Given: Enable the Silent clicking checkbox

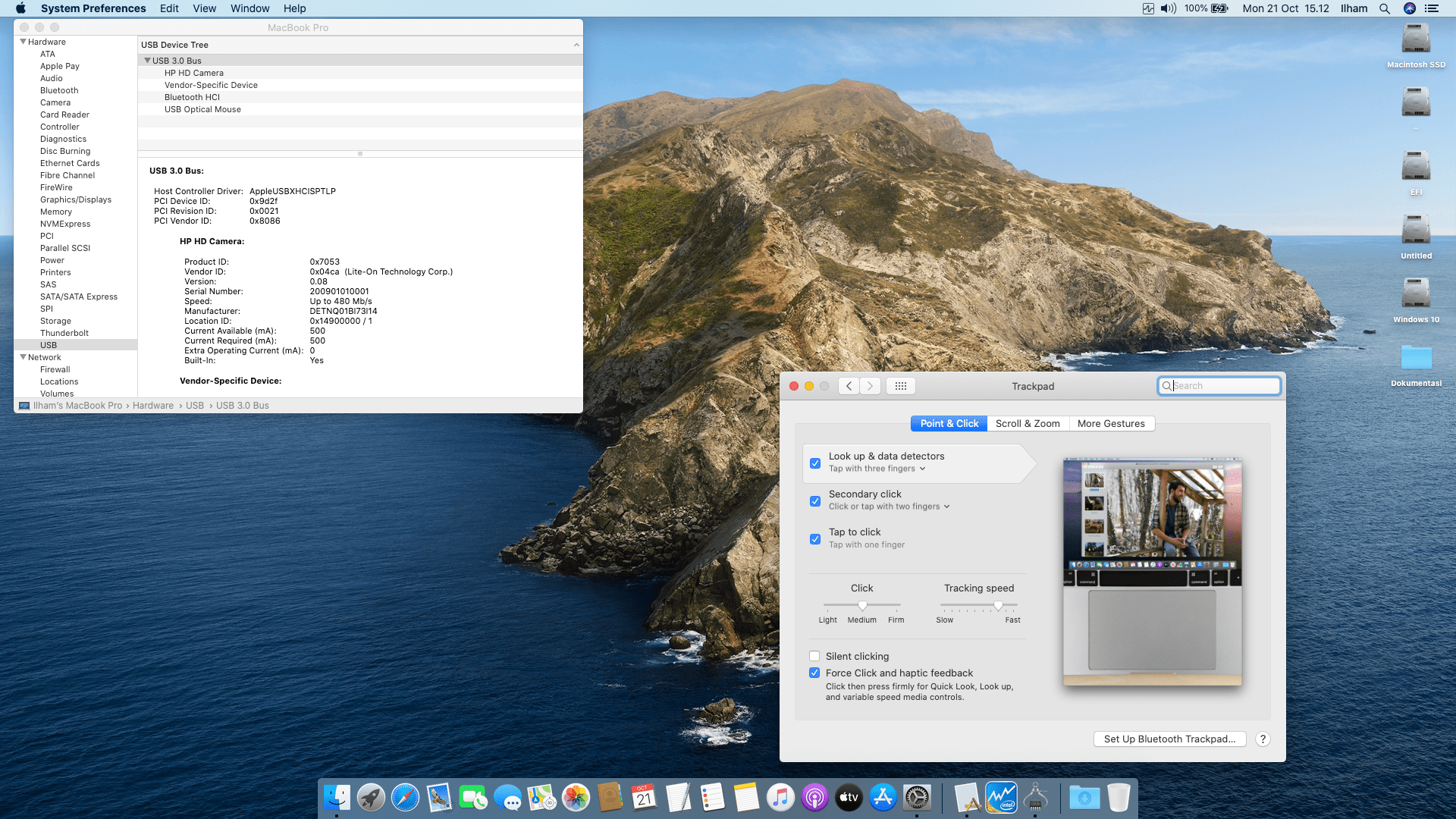Looking at the screenshot, I should [x=814, y=657].
